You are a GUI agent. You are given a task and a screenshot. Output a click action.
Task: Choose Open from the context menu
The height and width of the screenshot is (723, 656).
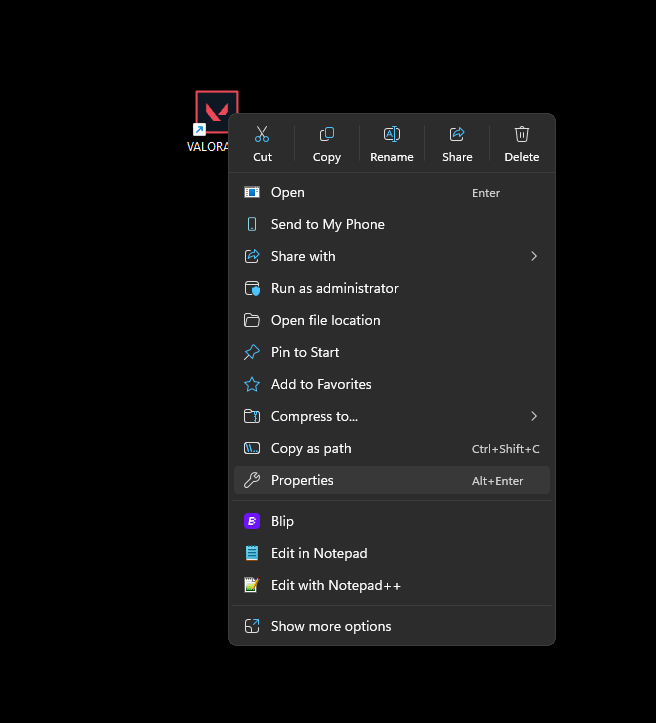click(288, 192)
